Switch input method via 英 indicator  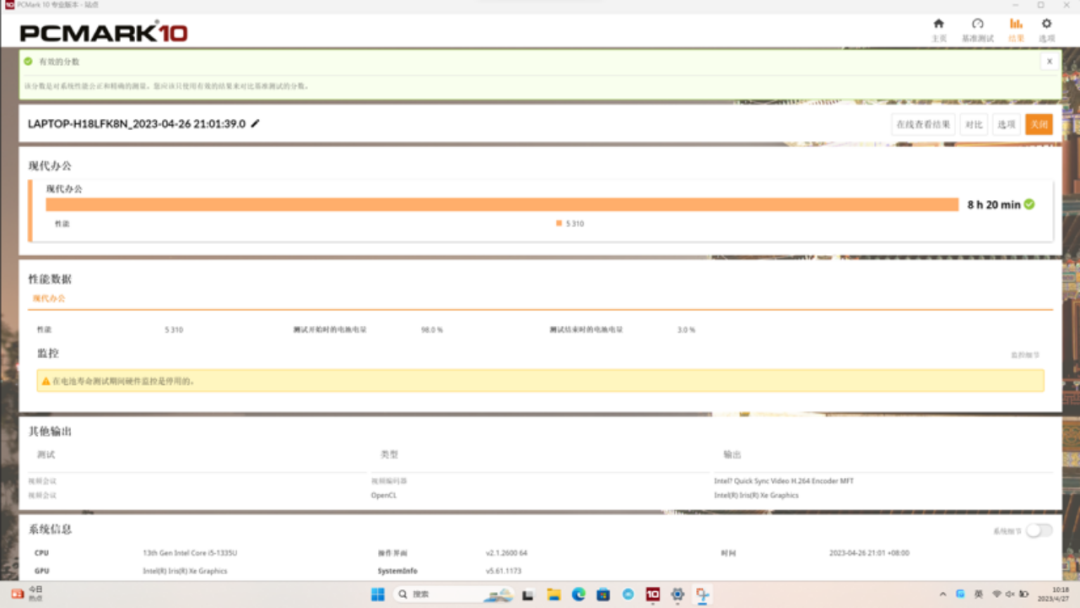978,594
